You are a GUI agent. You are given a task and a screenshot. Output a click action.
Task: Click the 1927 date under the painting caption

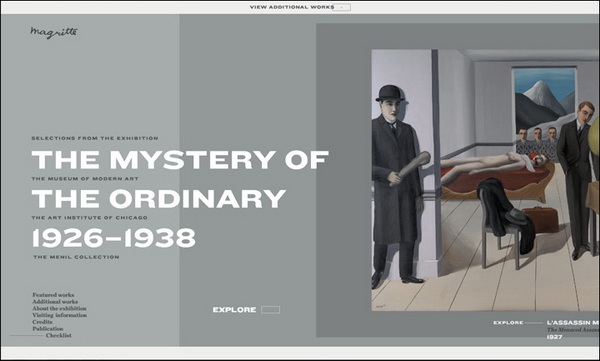[554, 337]
